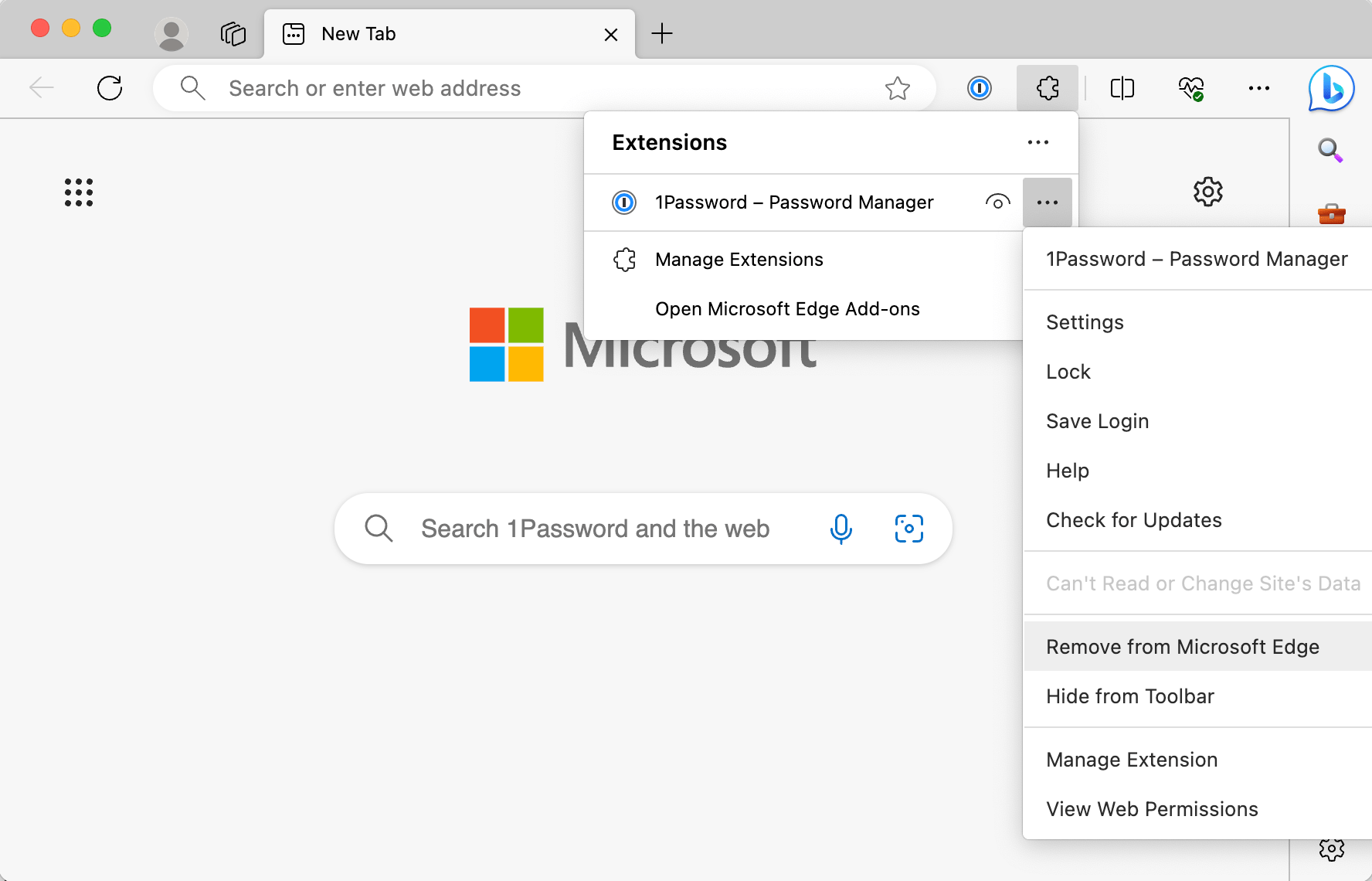
Task: Click the Microsoft logo
Action: (643, 345)
